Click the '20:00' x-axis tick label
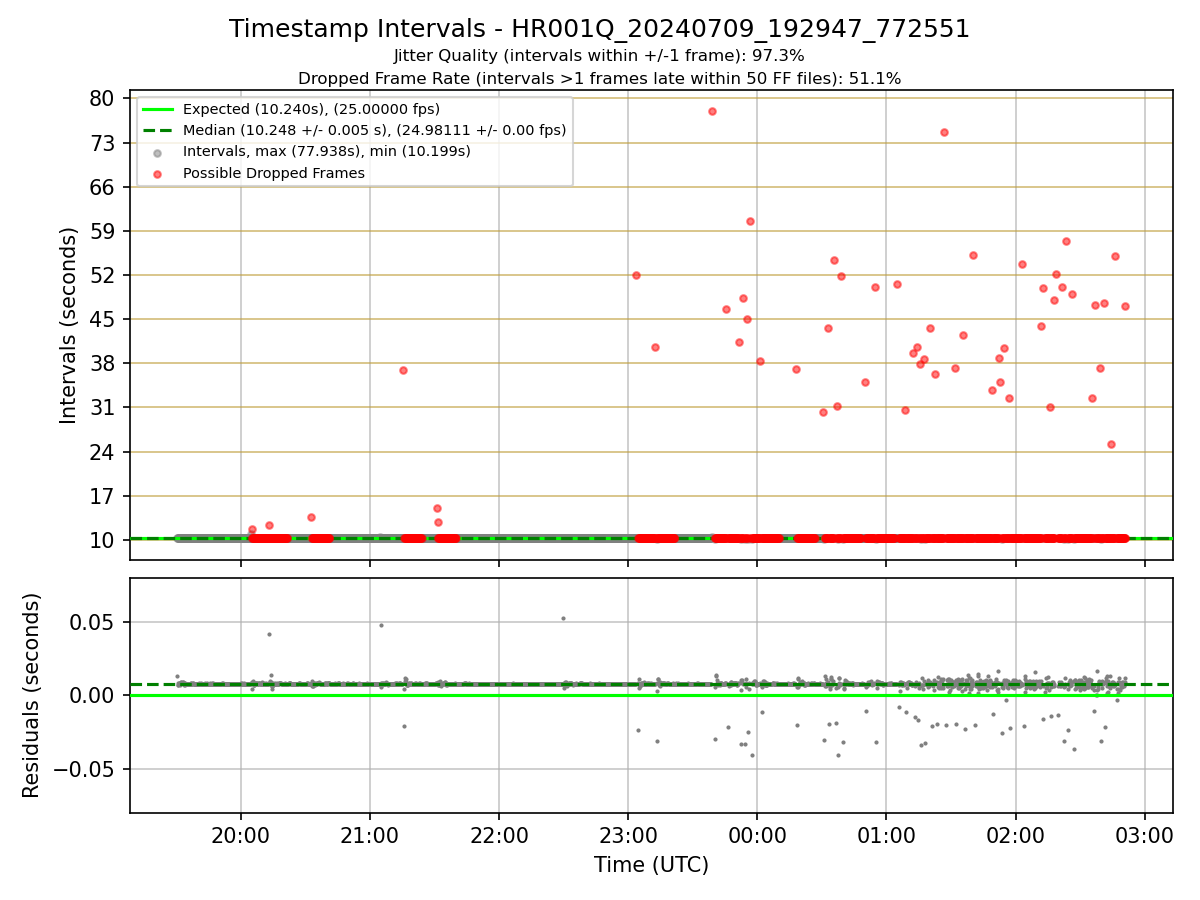 241,836
